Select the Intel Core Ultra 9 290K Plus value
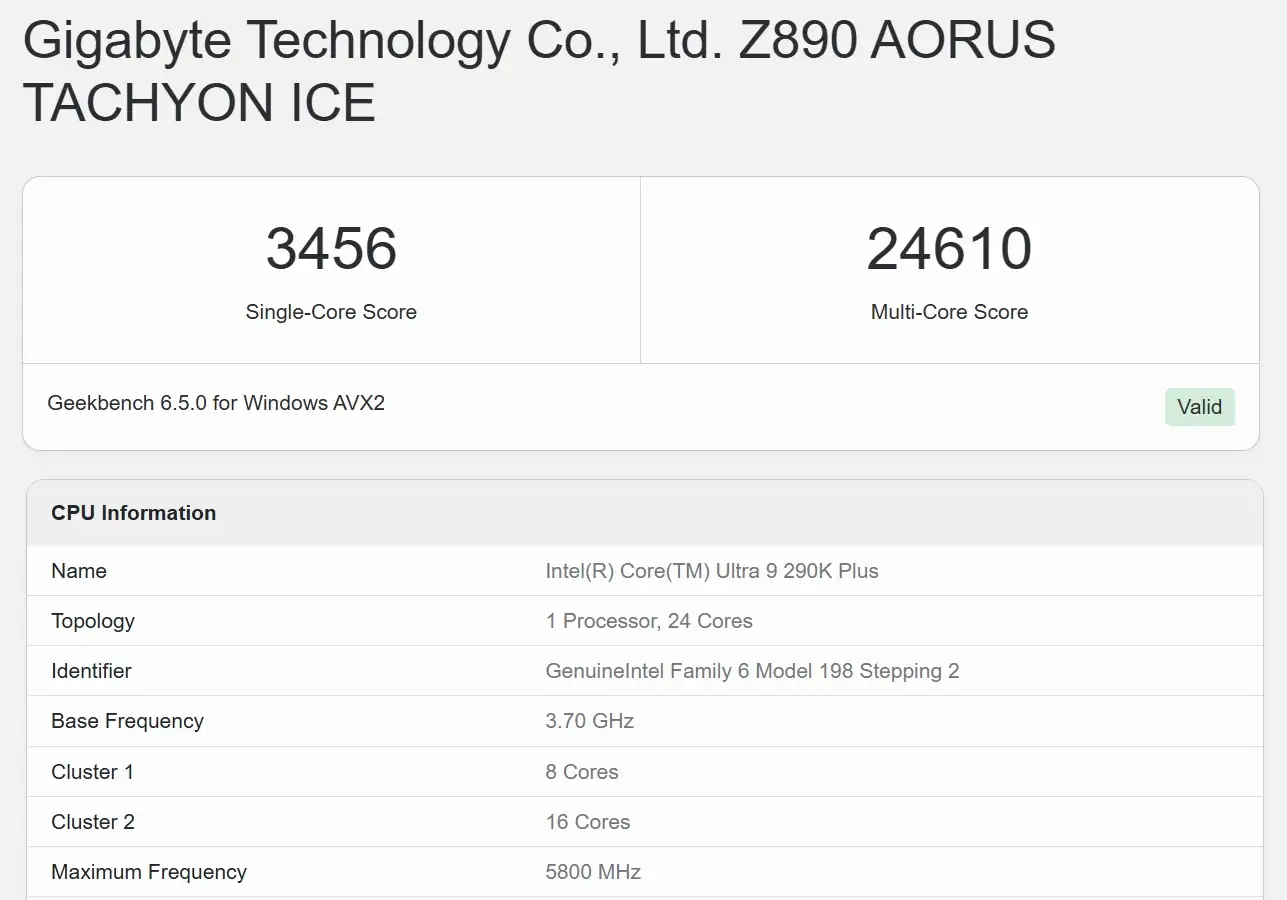 tap(712, 571)
